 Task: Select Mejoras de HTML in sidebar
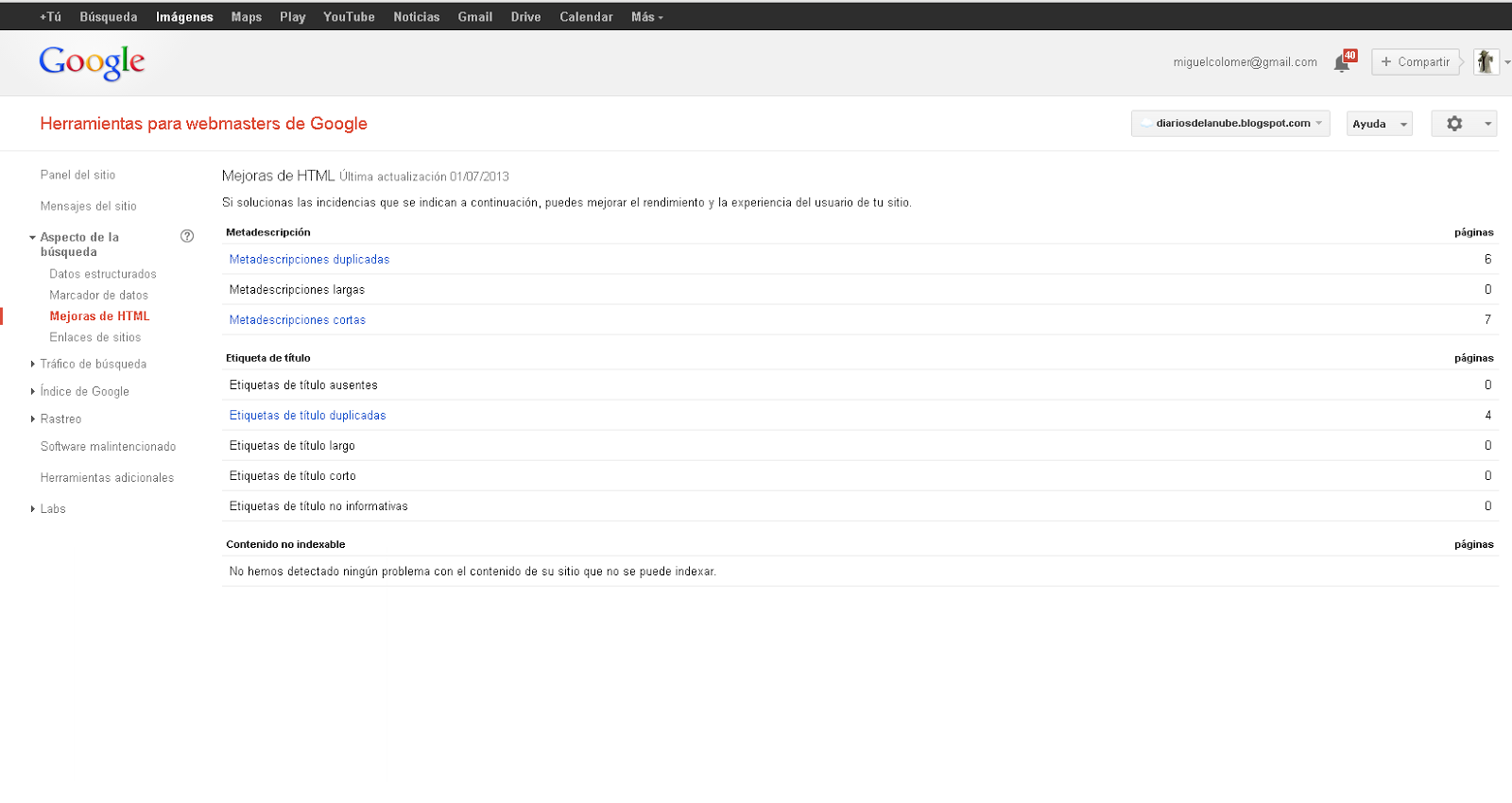coord(99,316)
